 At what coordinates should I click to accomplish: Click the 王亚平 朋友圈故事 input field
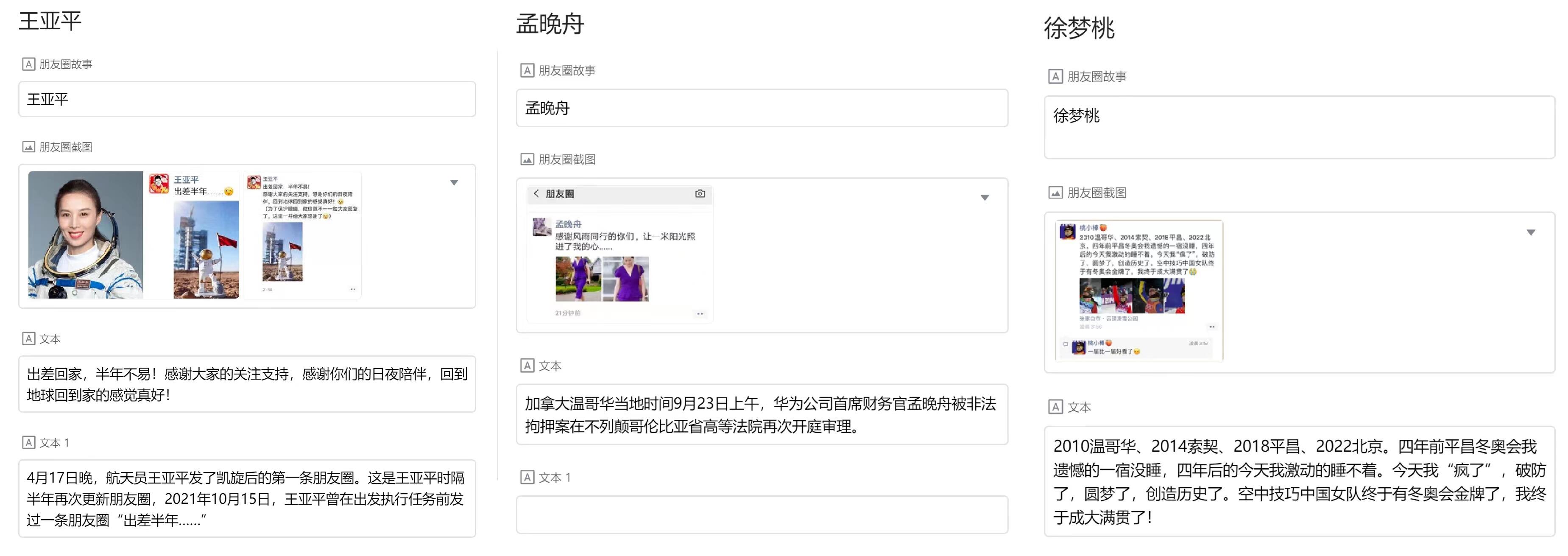(x=247, y=99)
